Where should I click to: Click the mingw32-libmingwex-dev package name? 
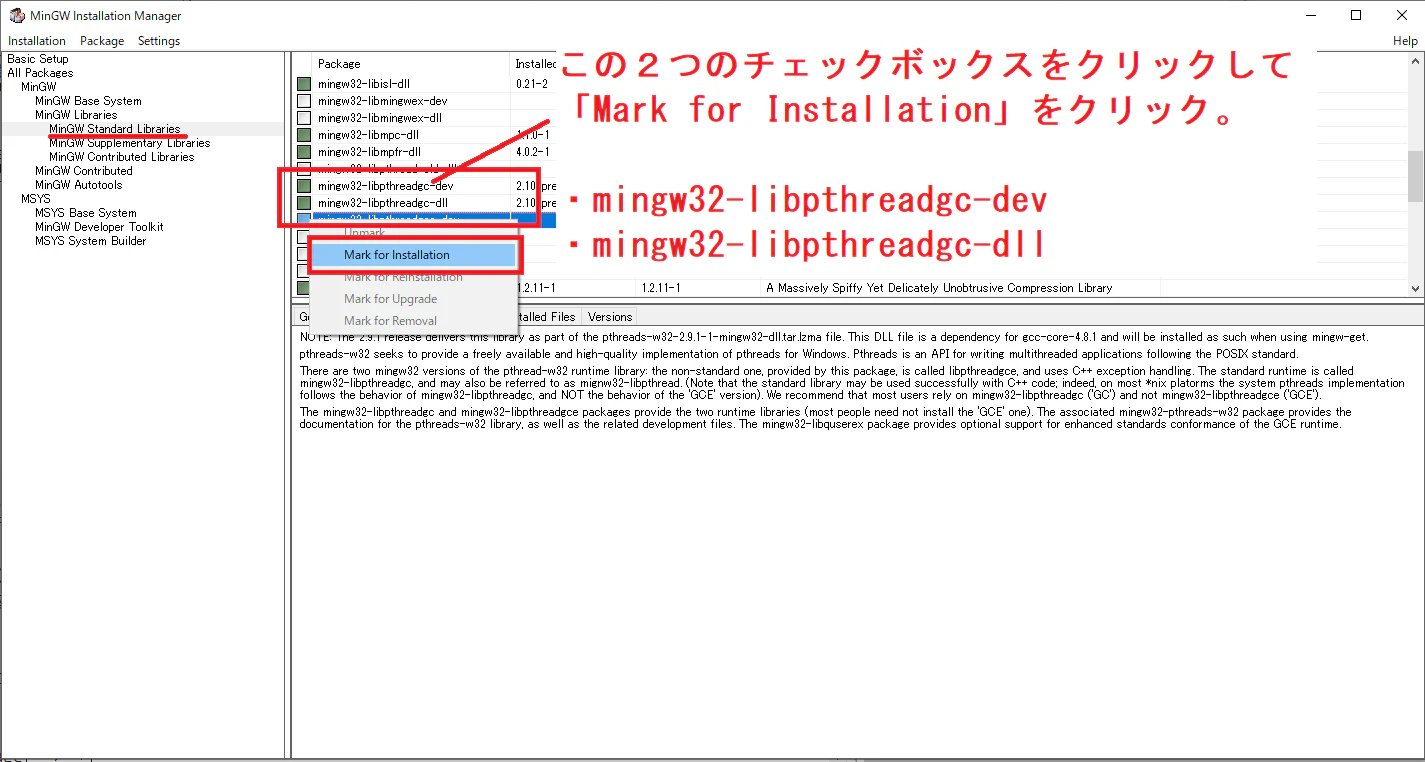pos(382,101)
